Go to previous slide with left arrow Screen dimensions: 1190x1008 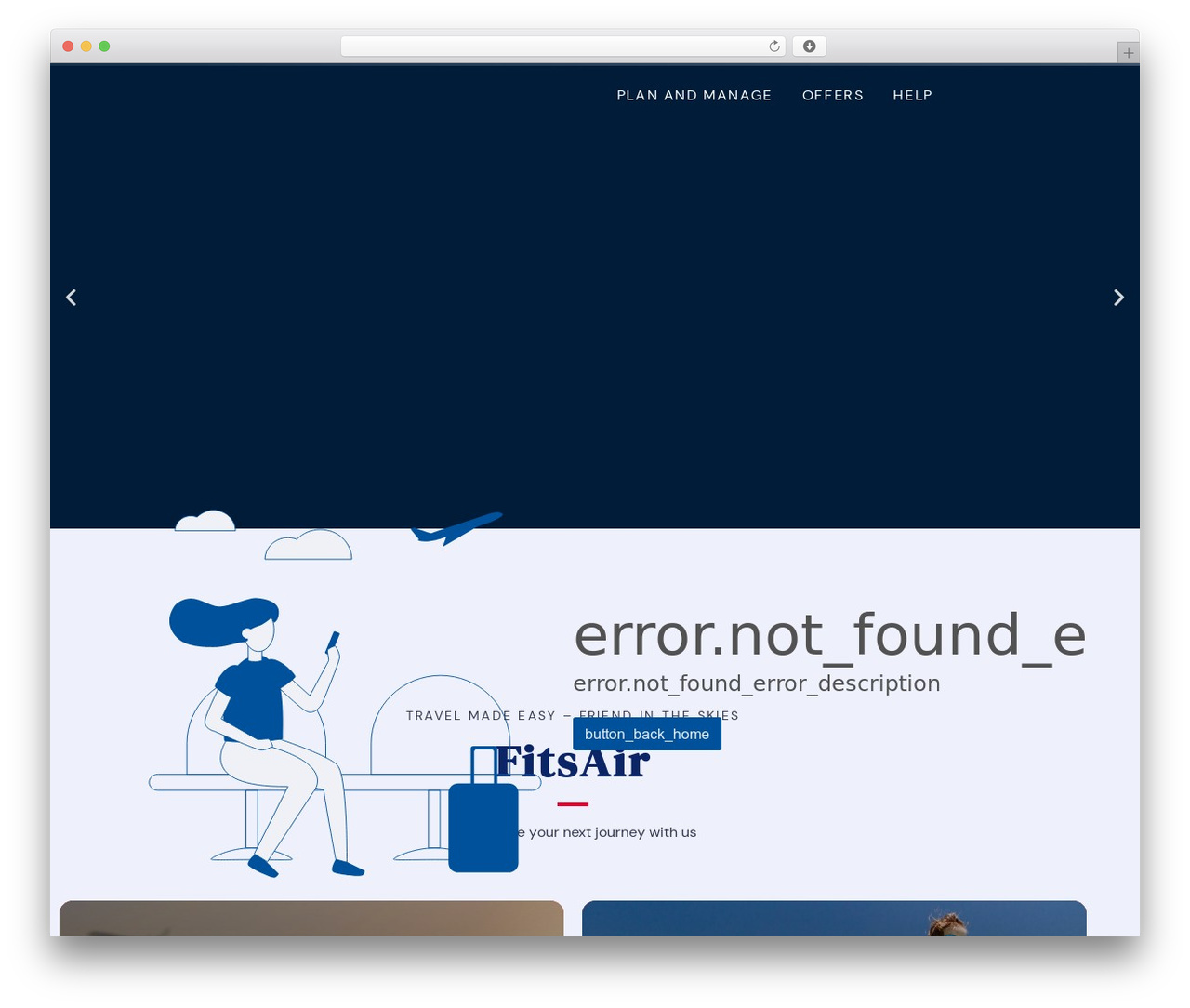71,298
